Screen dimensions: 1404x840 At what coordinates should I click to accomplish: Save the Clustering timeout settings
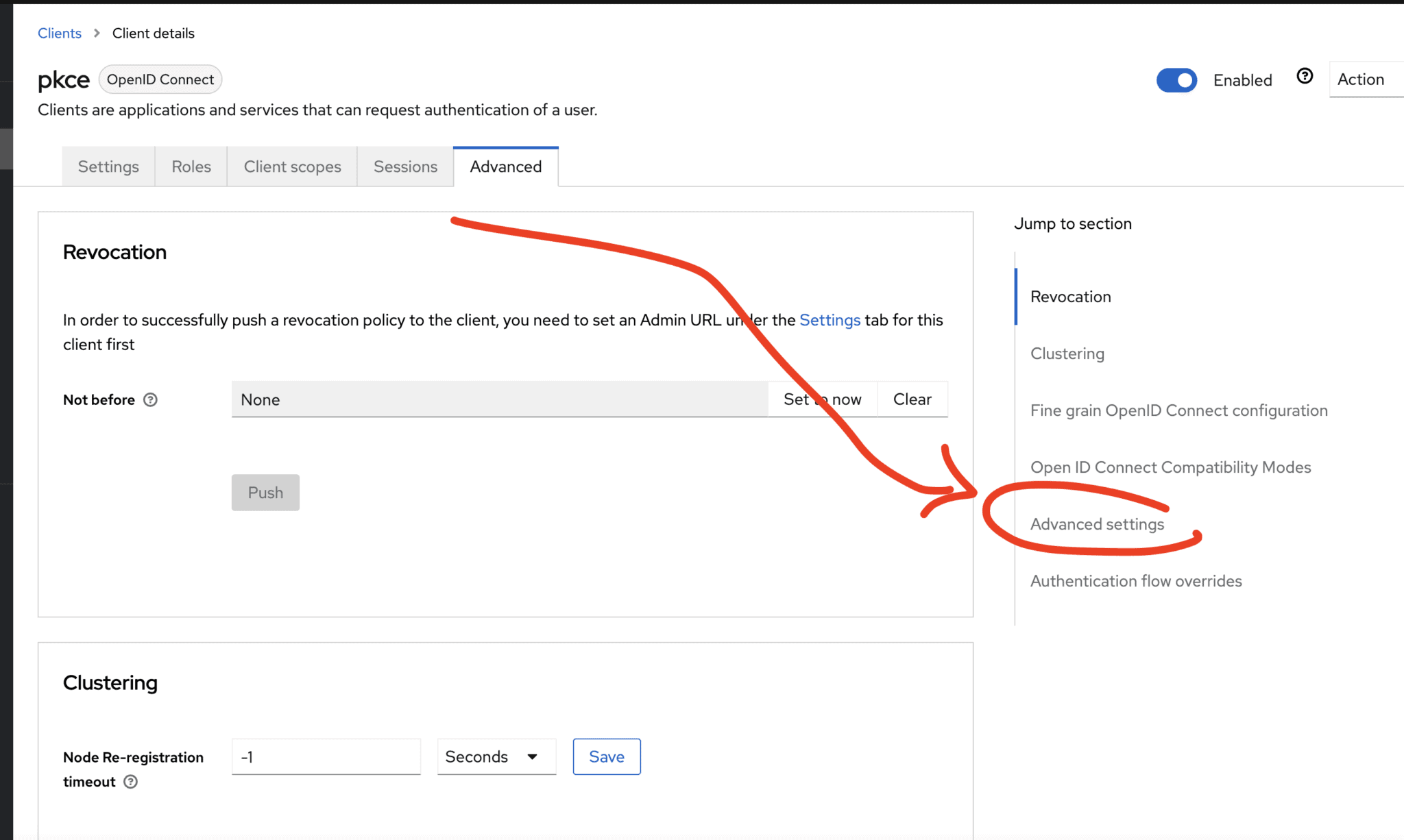[606, 756]
